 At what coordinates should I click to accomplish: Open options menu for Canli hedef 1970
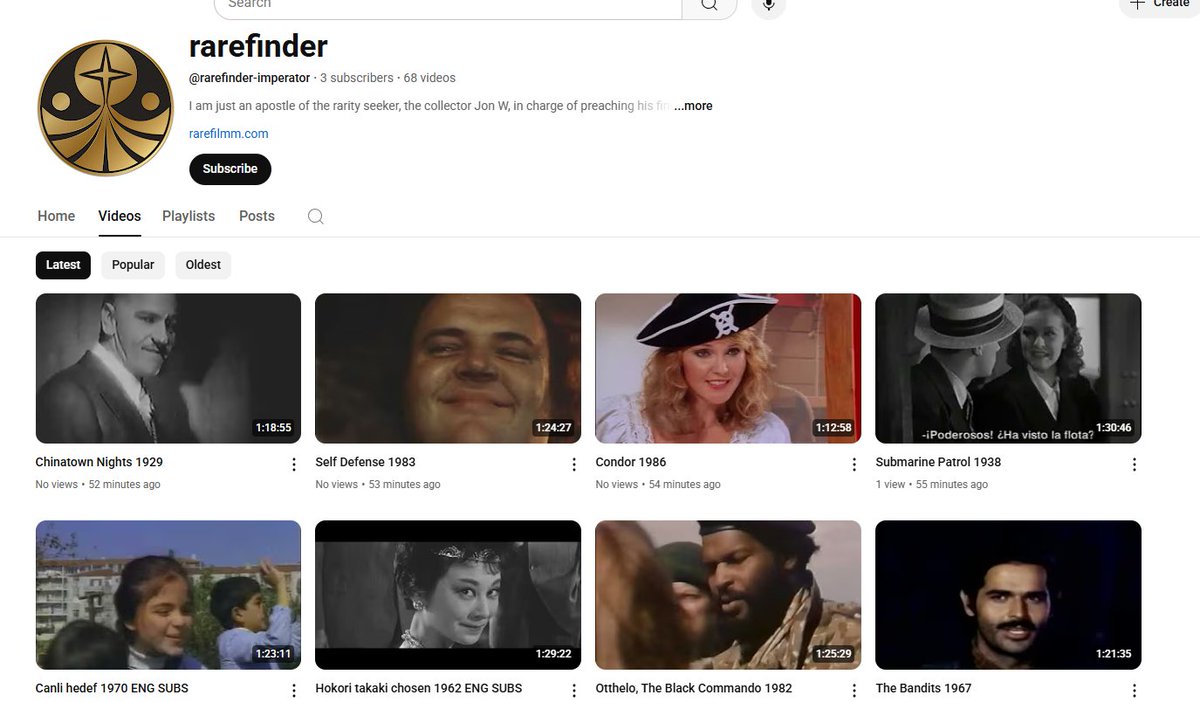294,690
